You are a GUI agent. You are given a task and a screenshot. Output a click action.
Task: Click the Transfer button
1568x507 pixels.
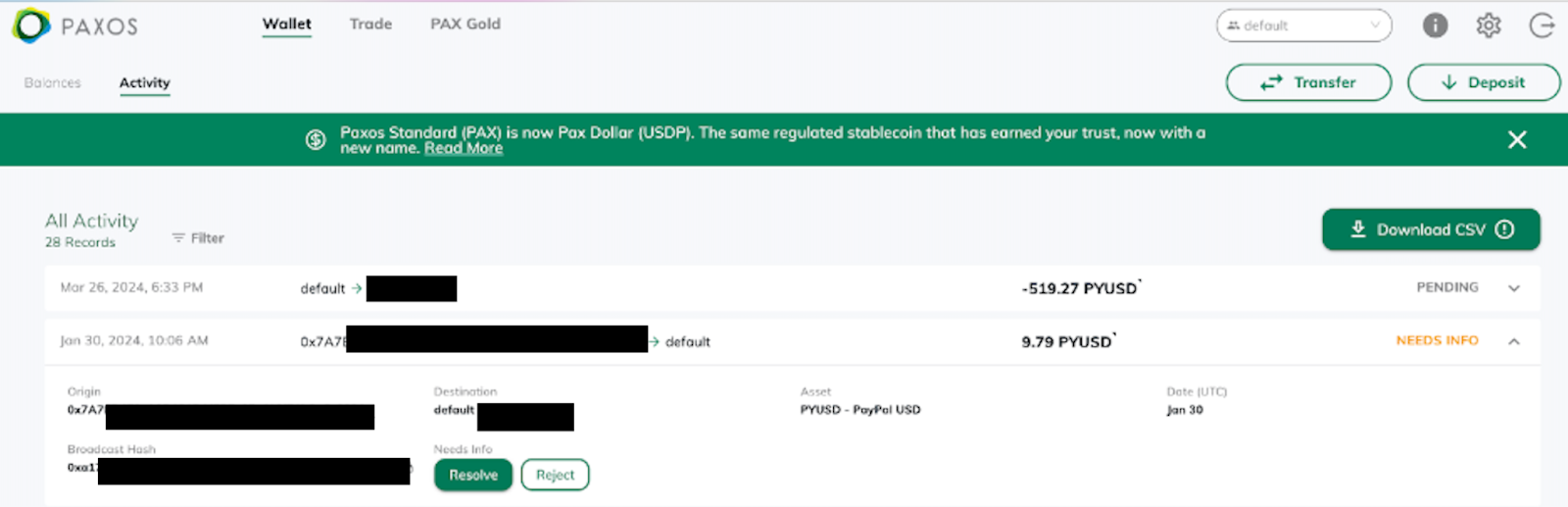(x=1308, y=82)
